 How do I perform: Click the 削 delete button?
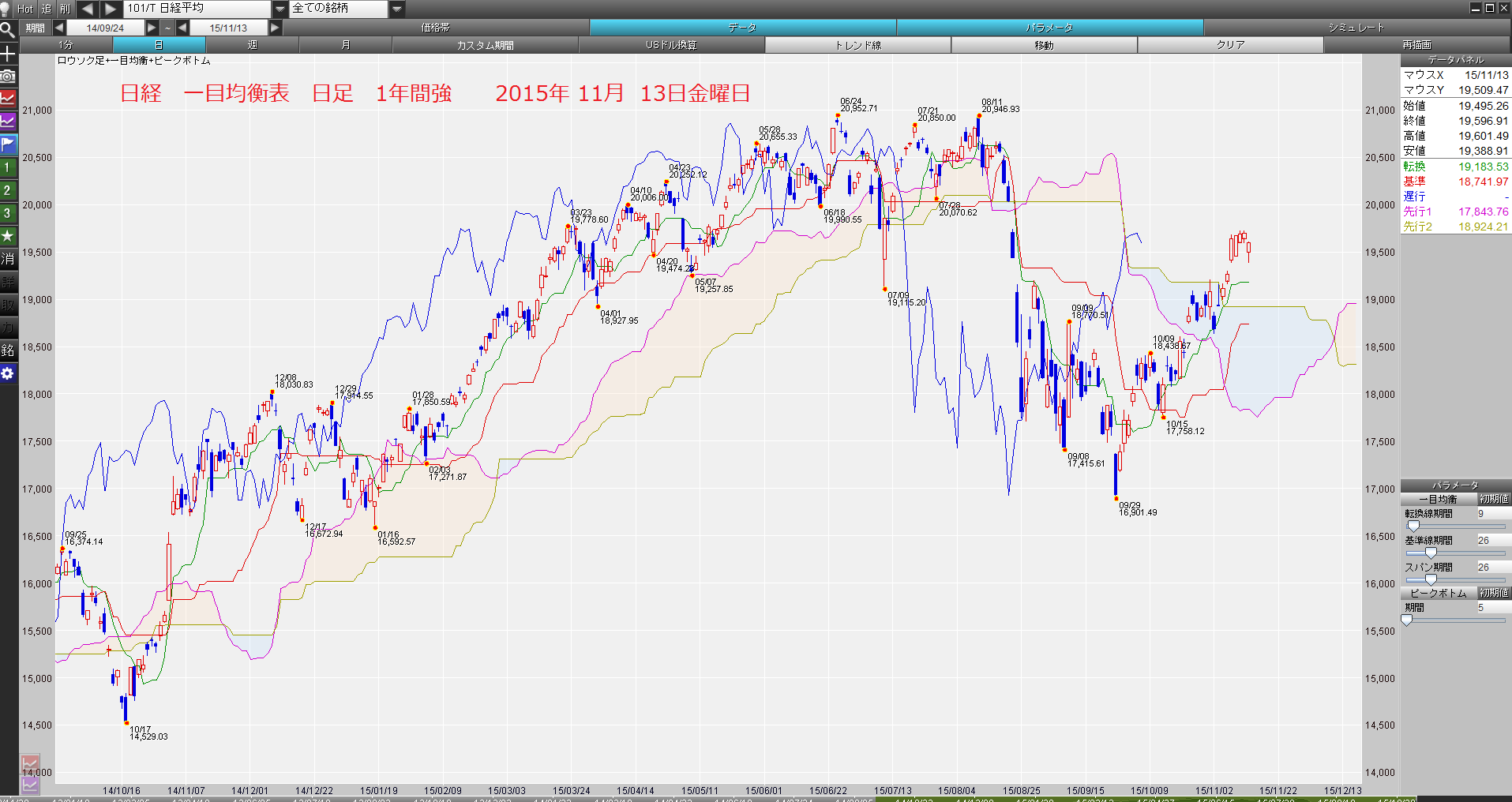66,9
